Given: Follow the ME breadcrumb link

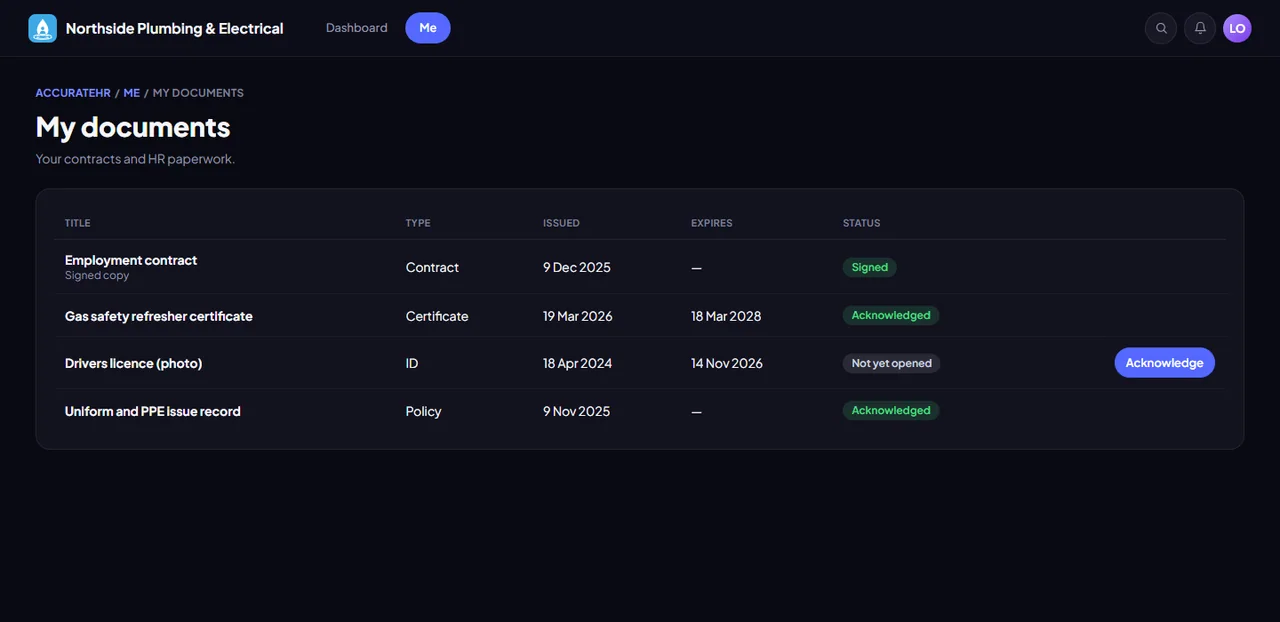Looking at the screenshot, I should 132,93.
